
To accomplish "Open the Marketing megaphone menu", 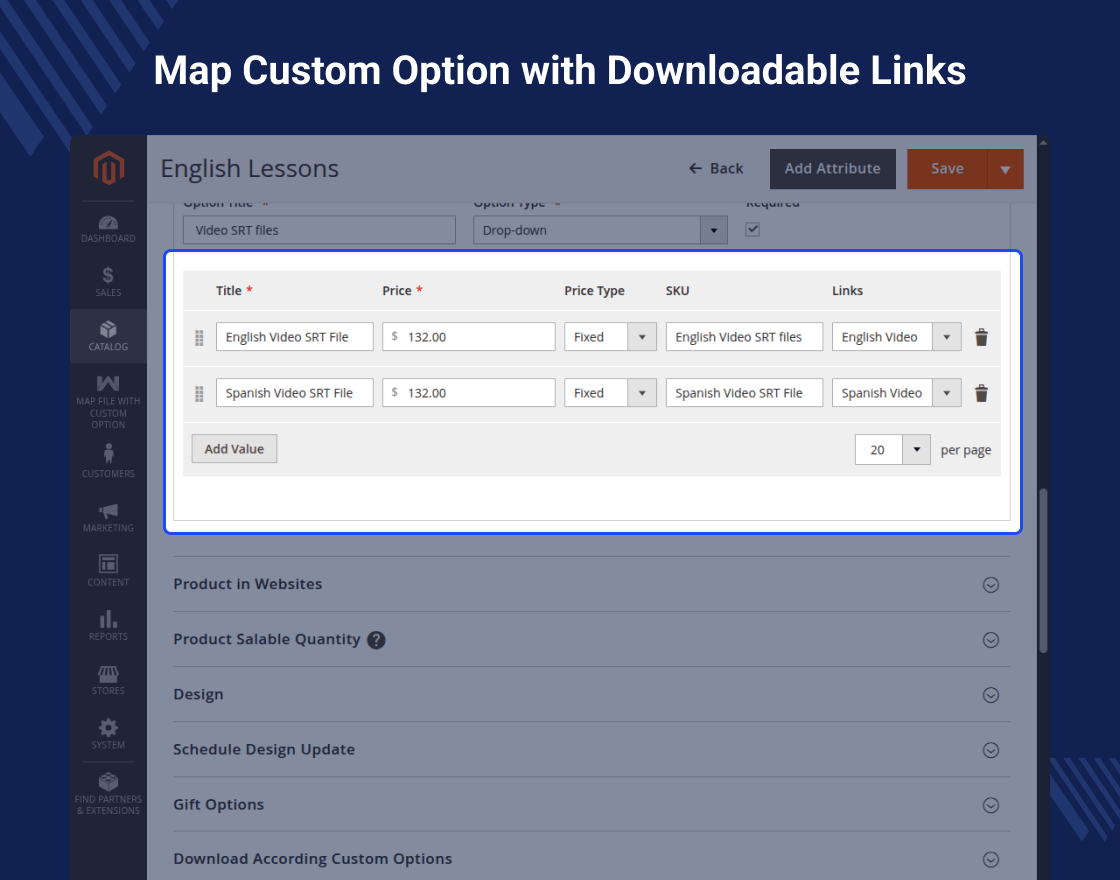I will 108,517.
